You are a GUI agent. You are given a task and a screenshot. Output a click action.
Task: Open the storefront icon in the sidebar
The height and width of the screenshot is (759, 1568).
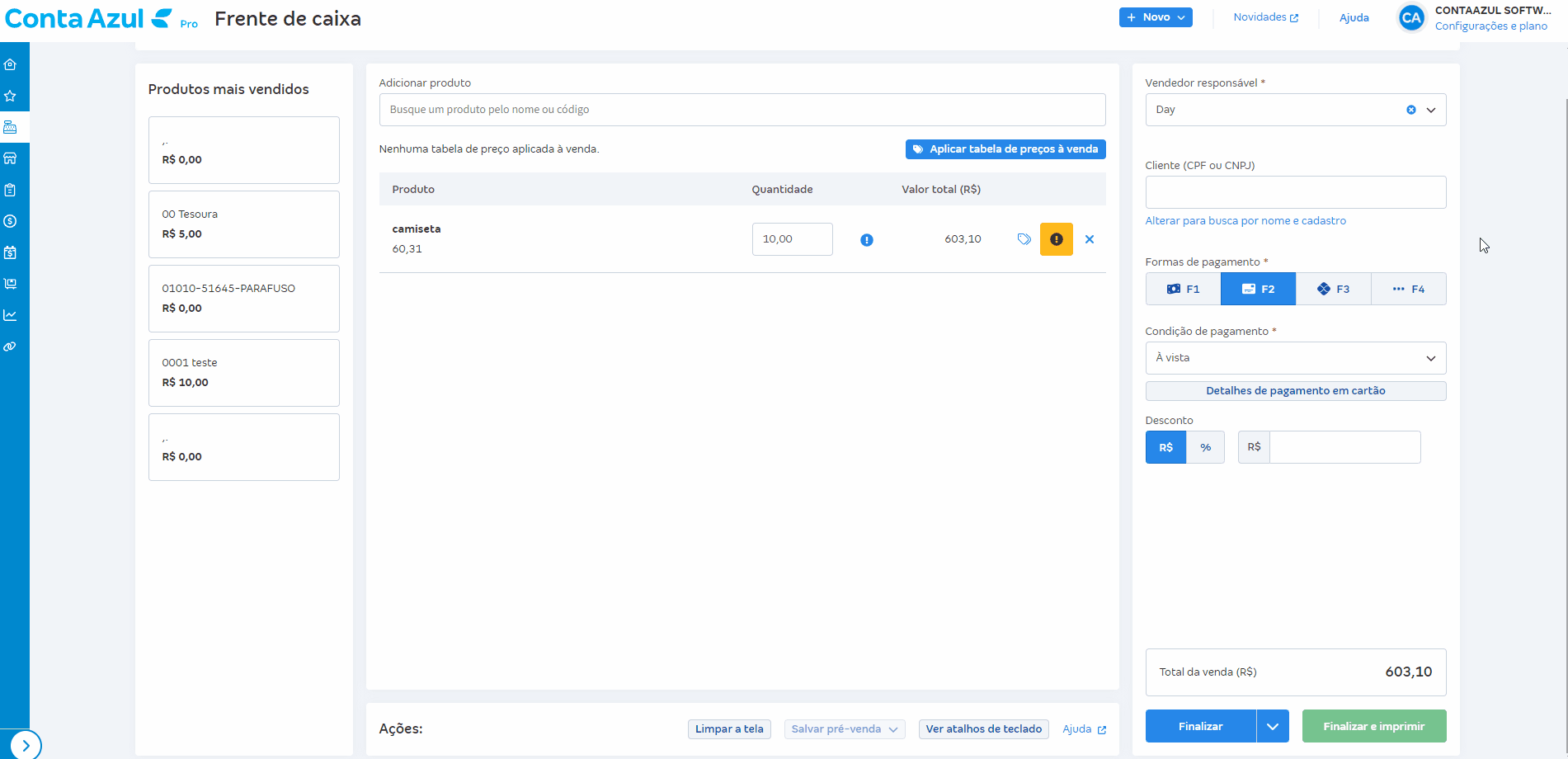coord(11,158)
